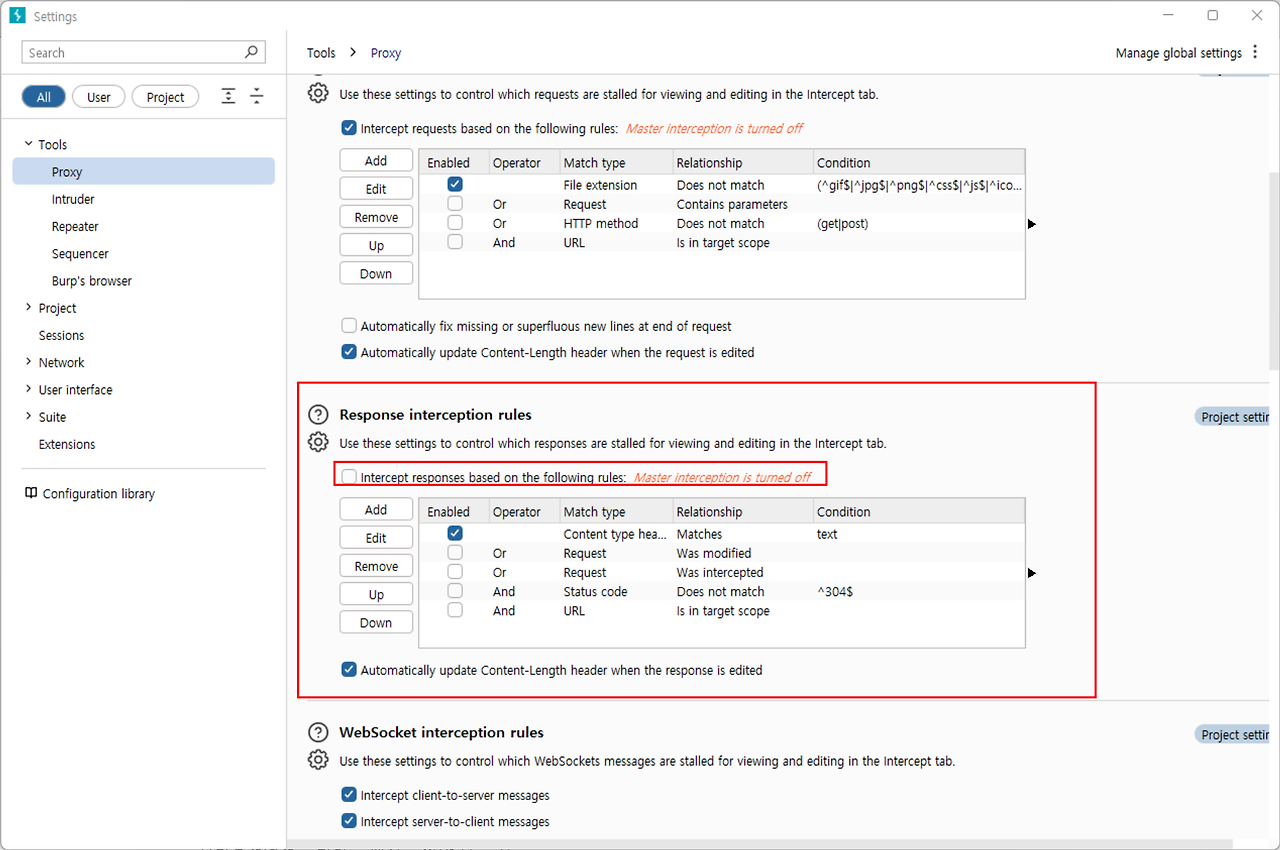Click Add button in Response interception rules
Viewport: 1280px width, 850px height.
click(376, 510)
